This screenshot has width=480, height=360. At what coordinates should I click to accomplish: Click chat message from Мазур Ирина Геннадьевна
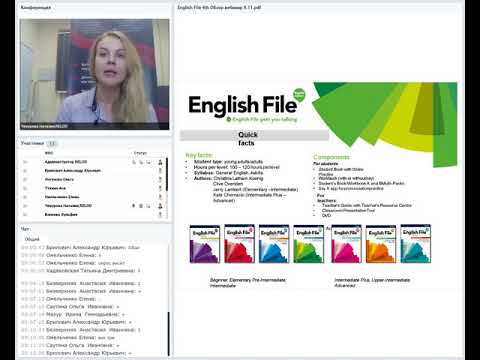click(73, 314)
